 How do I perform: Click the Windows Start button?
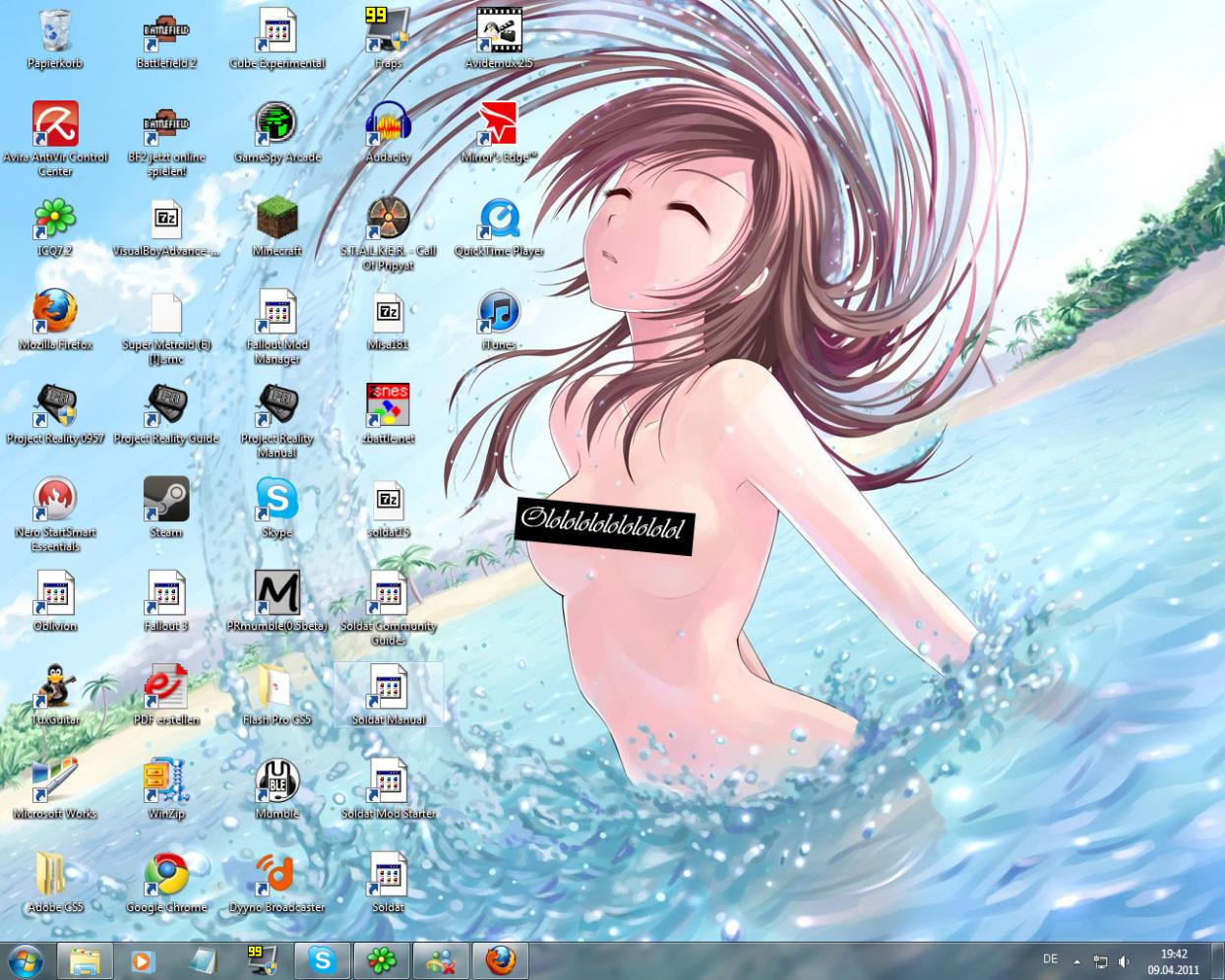(x=26, y=959)
